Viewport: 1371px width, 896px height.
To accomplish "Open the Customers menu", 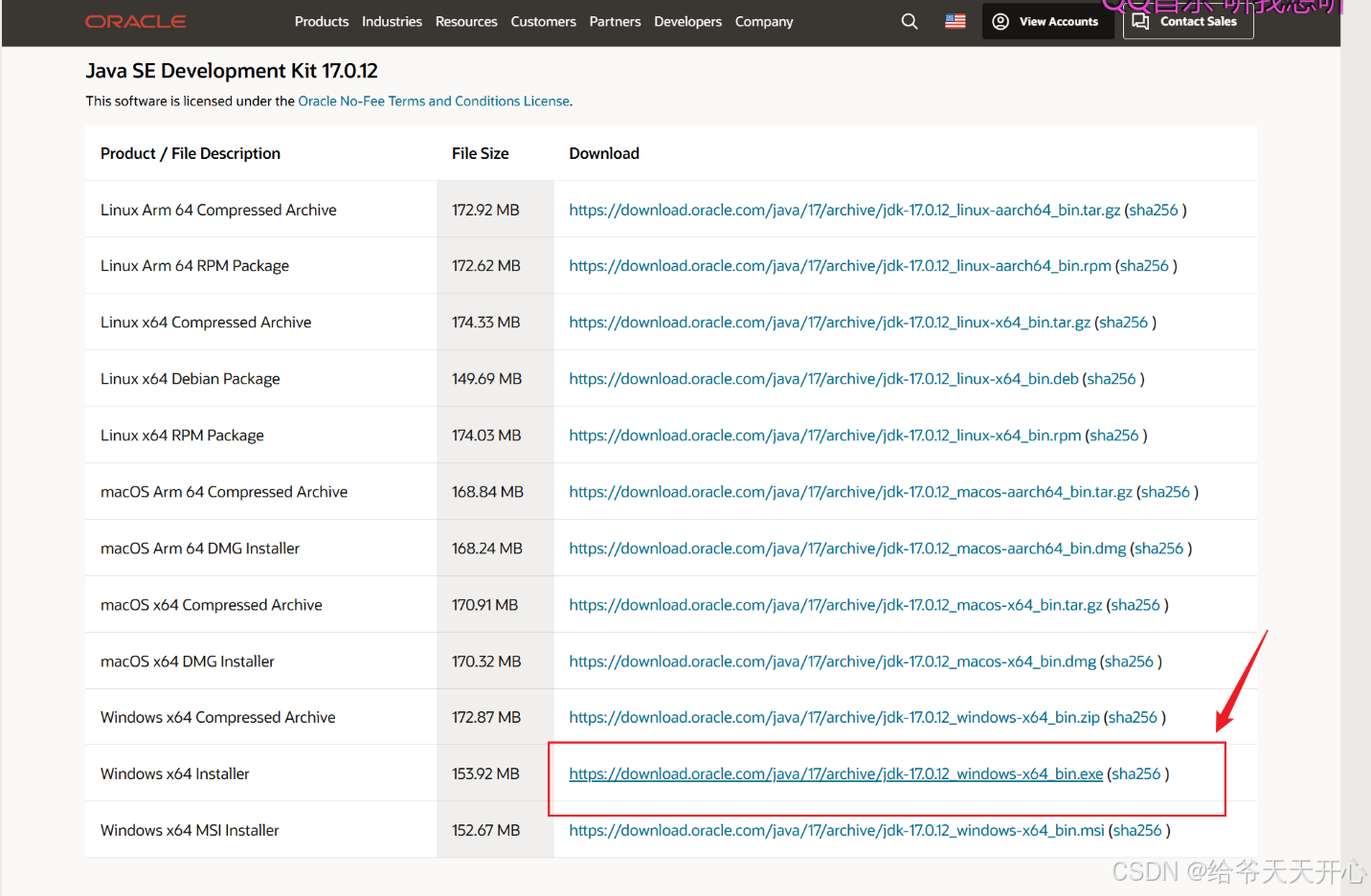I will coord(543,21).
